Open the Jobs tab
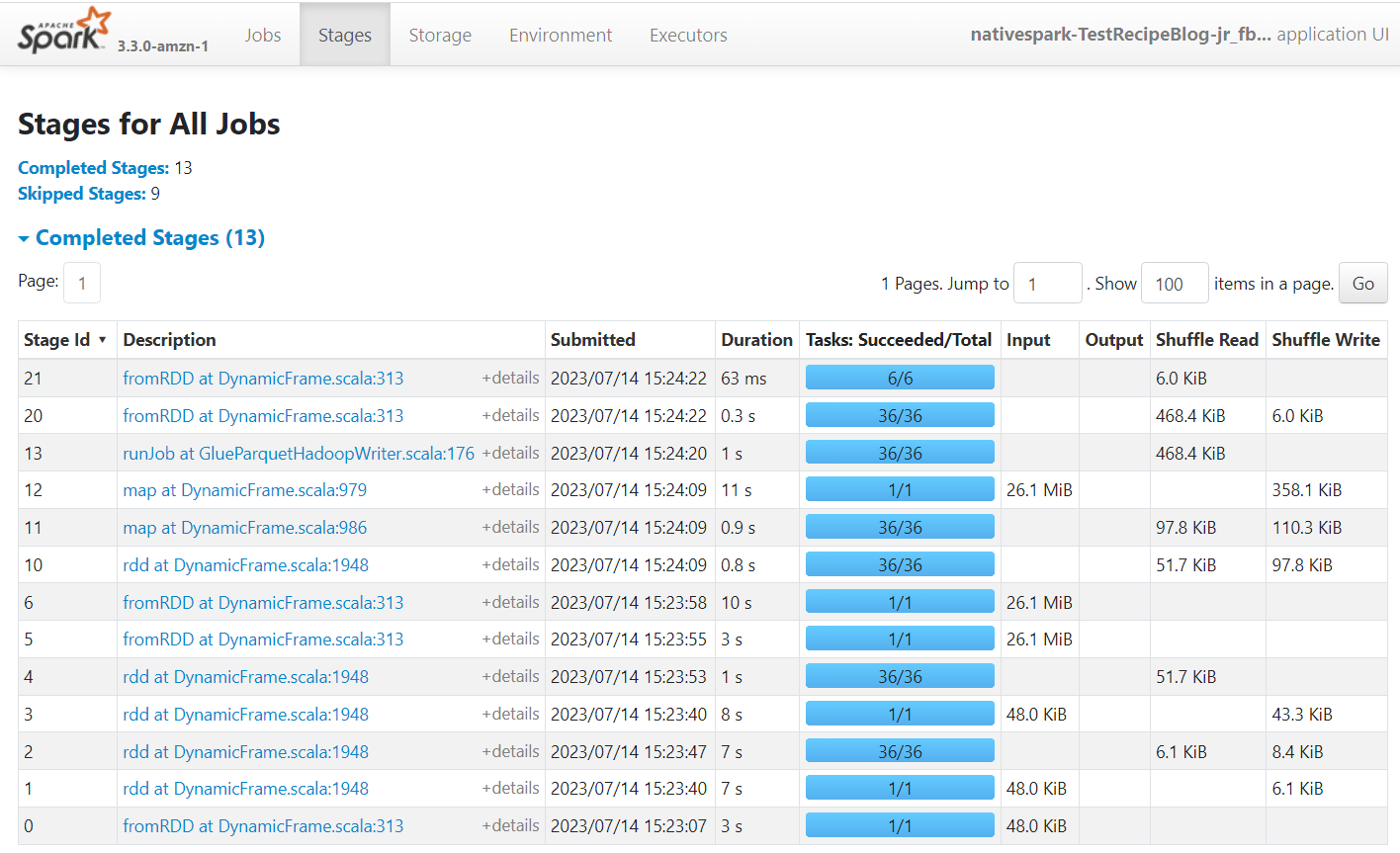 263,35
